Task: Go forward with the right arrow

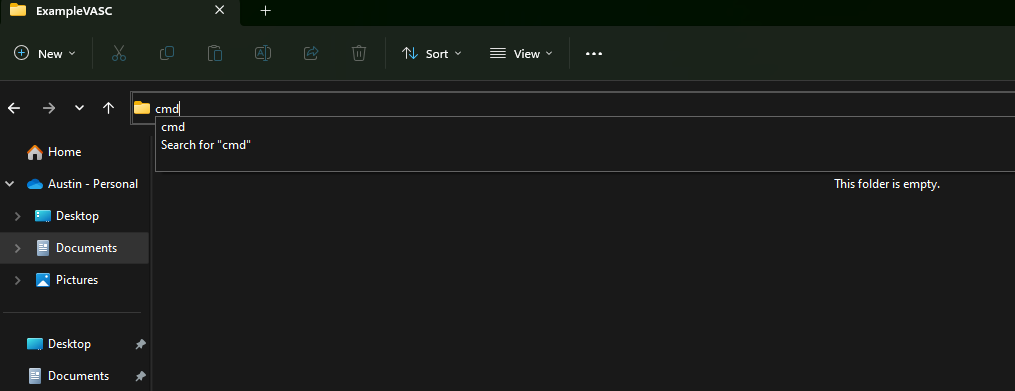Action: pos(49,108)
